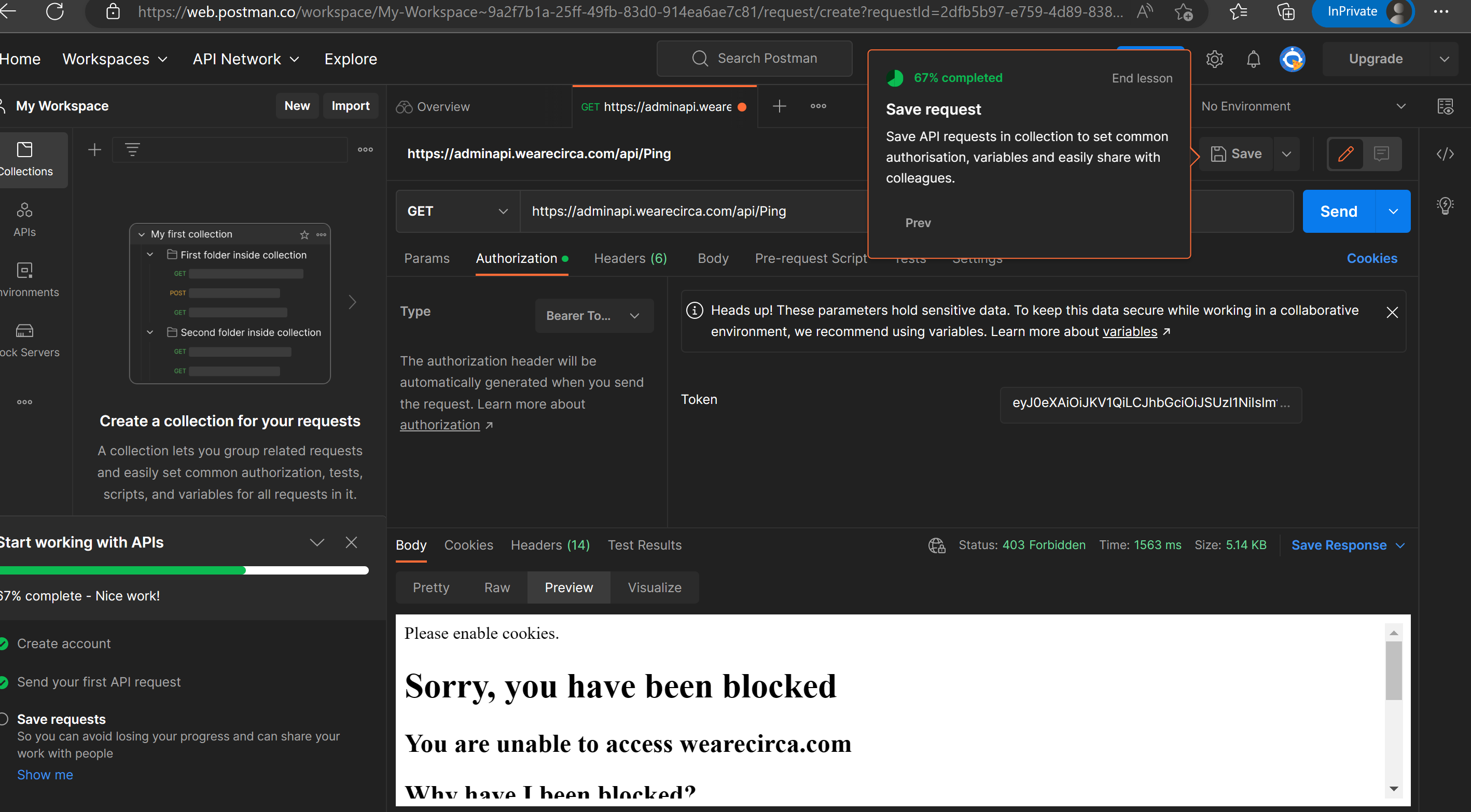The height and width of the screenshot is (812, 1471).
Task: Click the environment quick look icon
Action: pyautogui.click(x=1445, y=106)
